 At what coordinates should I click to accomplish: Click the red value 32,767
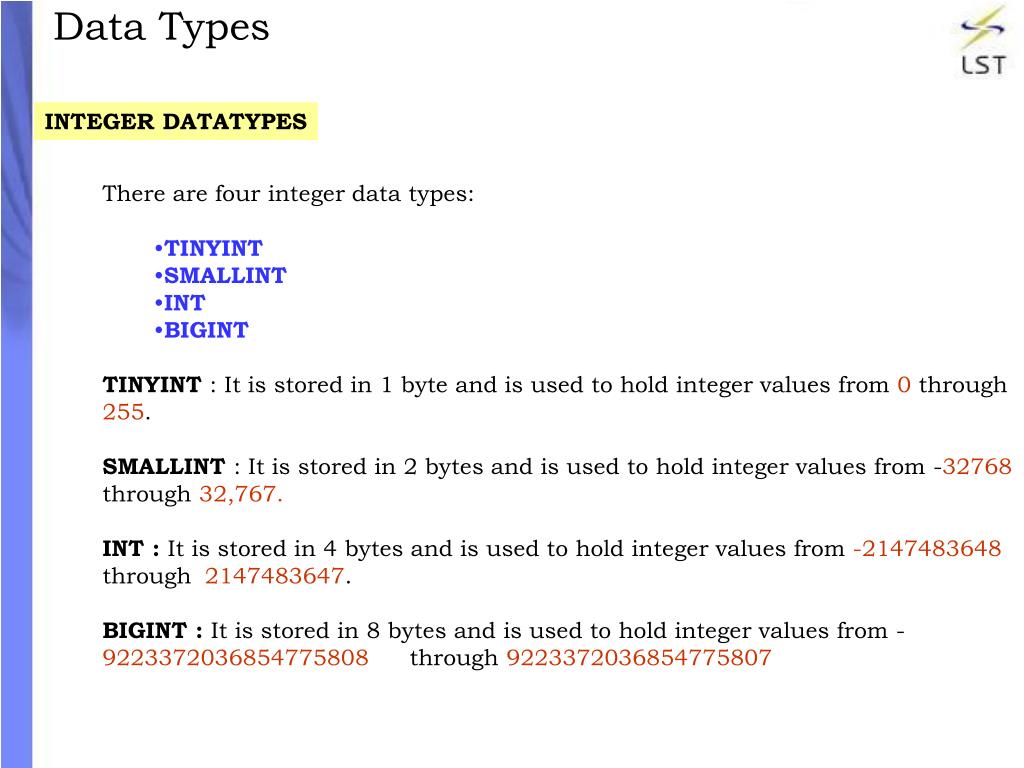(x=238, y=494)
